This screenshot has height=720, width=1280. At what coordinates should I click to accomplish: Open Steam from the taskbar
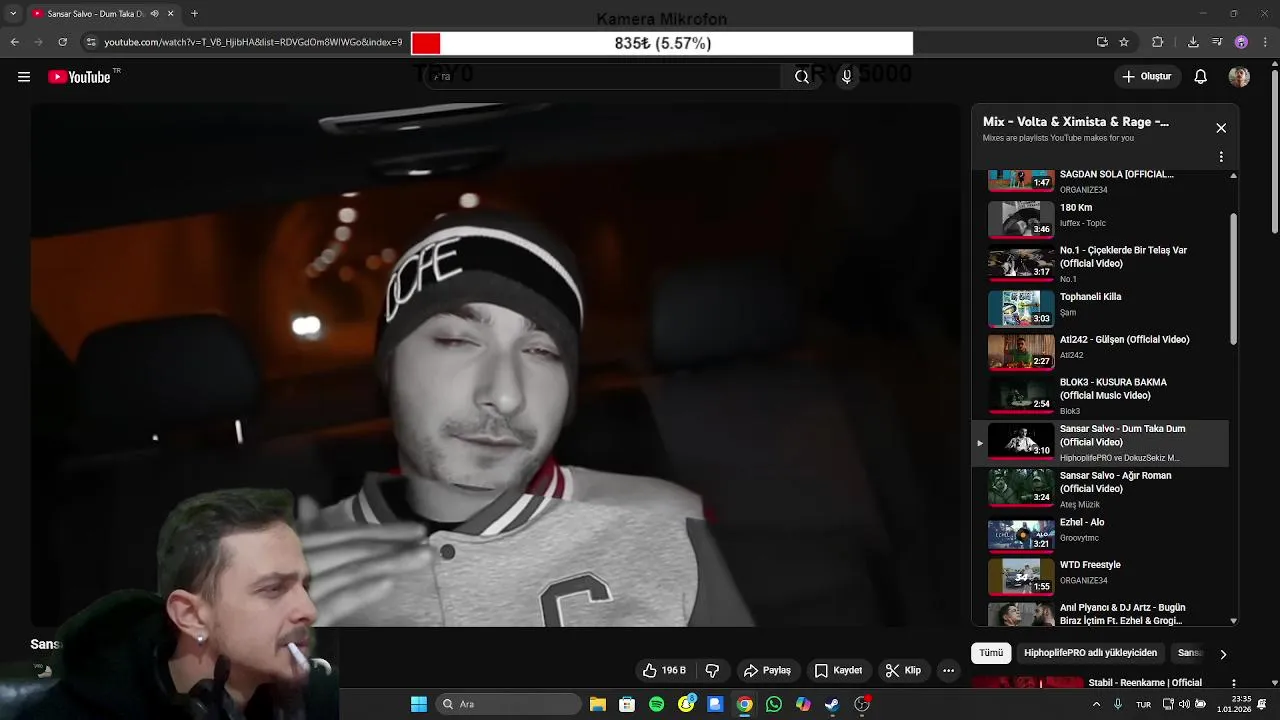832,704
